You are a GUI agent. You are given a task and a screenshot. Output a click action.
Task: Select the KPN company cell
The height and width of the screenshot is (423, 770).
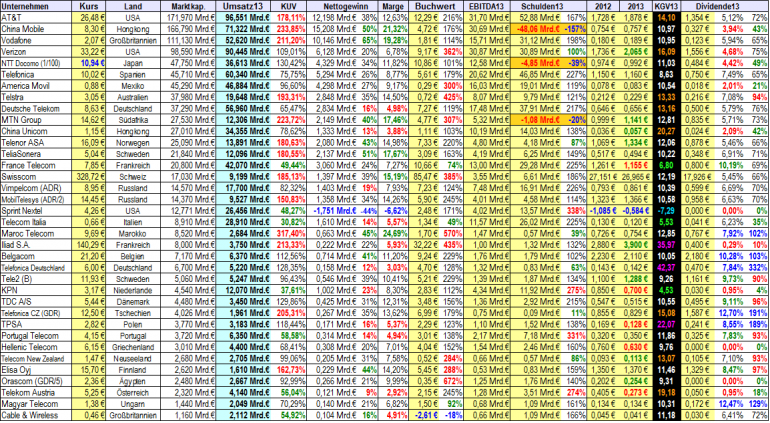pos(36,290)
